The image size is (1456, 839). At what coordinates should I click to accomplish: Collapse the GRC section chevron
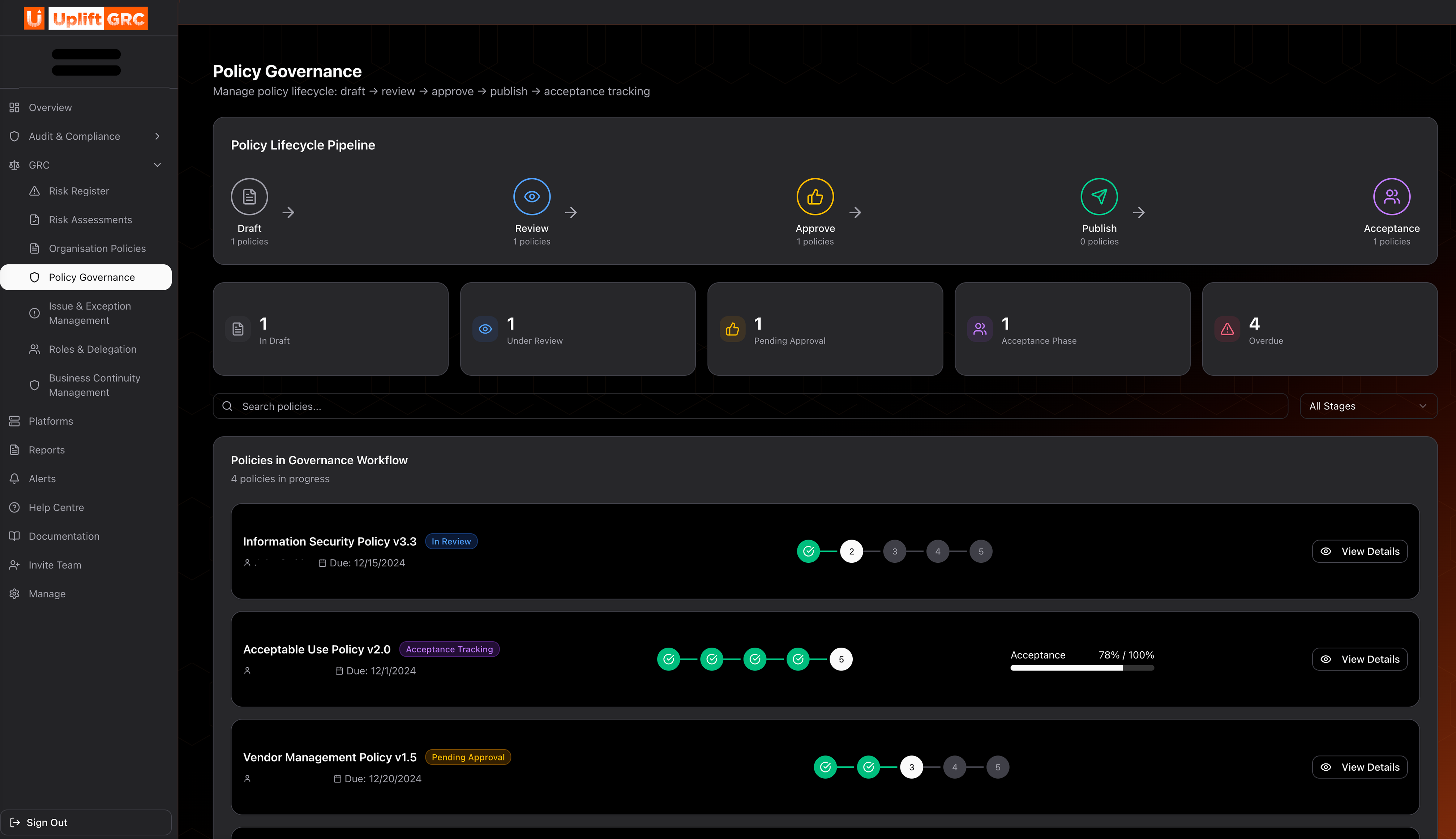tap(157, 165)
